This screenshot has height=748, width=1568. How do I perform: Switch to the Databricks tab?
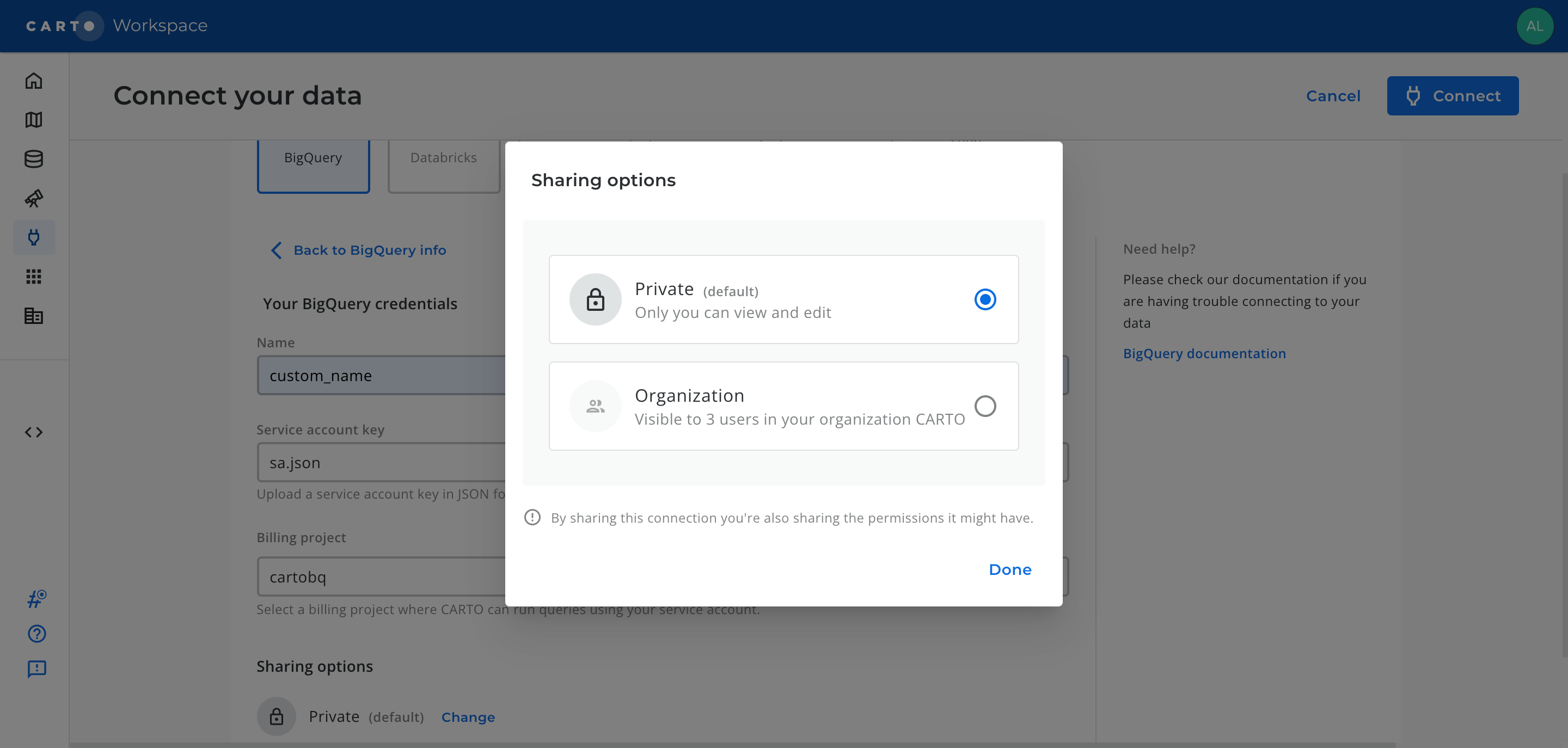444,166
